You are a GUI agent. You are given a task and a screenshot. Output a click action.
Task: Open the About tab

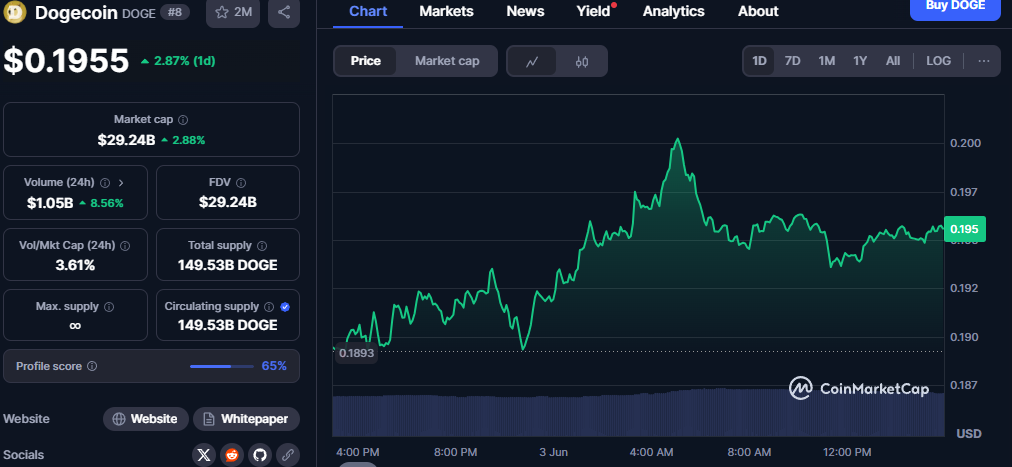[758, 12]
